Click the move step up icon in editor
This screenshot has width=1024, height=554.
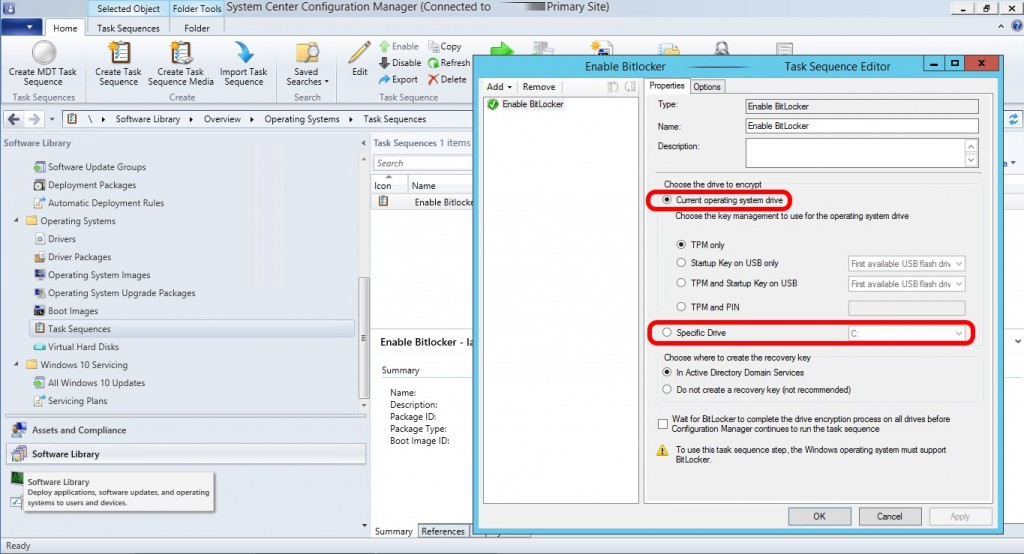613,86
